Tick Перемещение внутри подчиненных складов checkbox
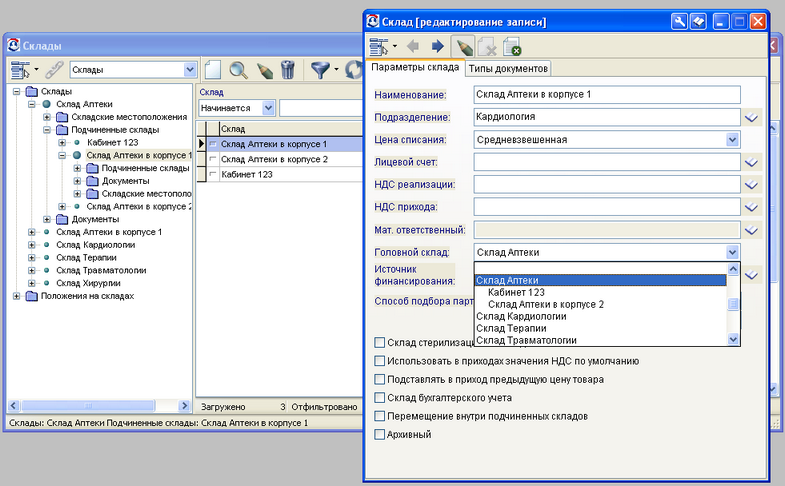Screen dimensions: 785x486 [379, 416]
